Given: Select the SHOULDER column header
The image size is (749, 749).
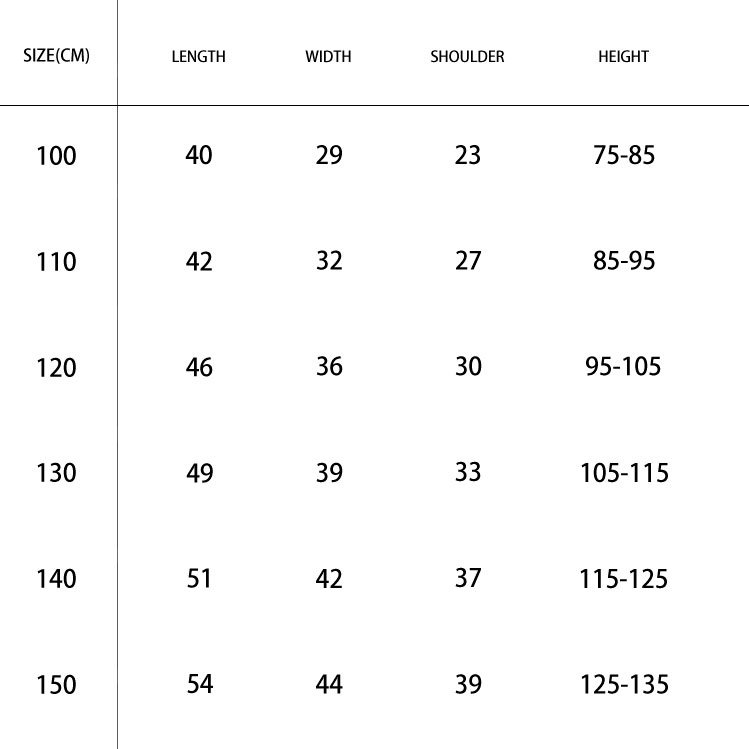Looking at the screenshot, I should [x=467, y=57].
